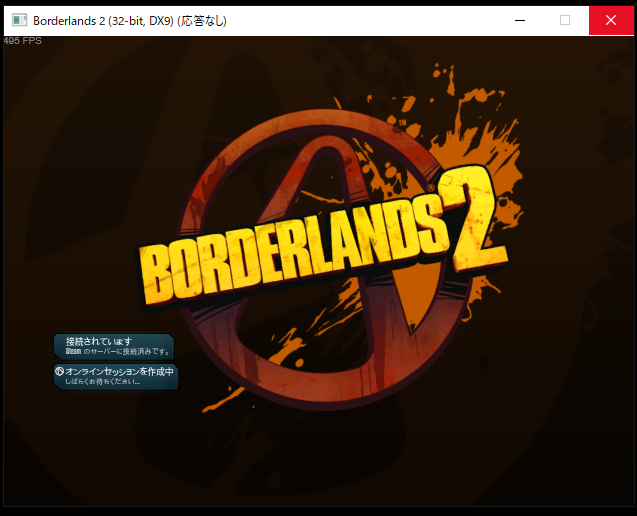
Task: Click the spinner icon on the session notification
Action: pyautogui.click(x=59, y=371)
